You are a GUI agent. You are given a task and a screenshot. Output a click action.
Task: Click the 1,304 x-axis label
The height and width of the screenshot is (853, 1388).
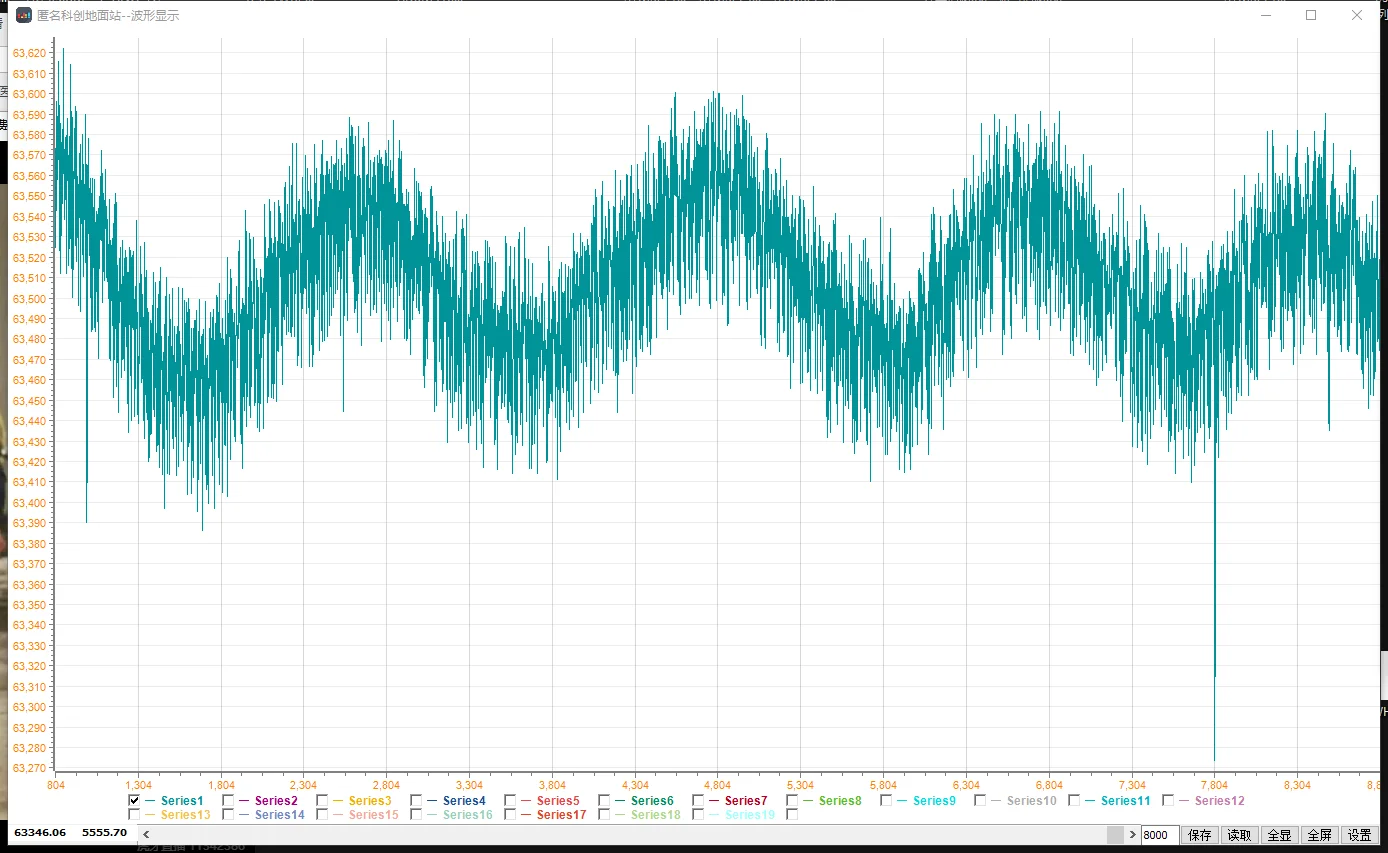[138, 785]
